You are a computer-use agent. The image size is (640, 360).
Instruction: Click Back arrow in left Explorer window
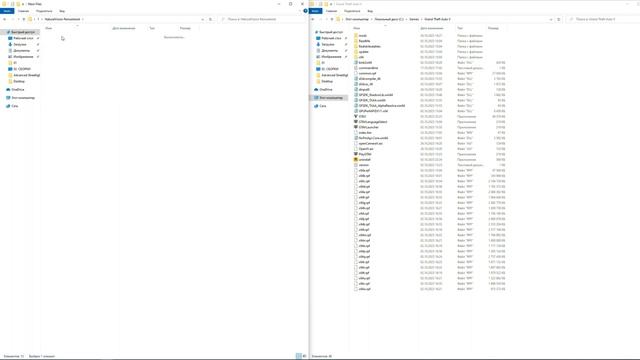tap(4, 19)
